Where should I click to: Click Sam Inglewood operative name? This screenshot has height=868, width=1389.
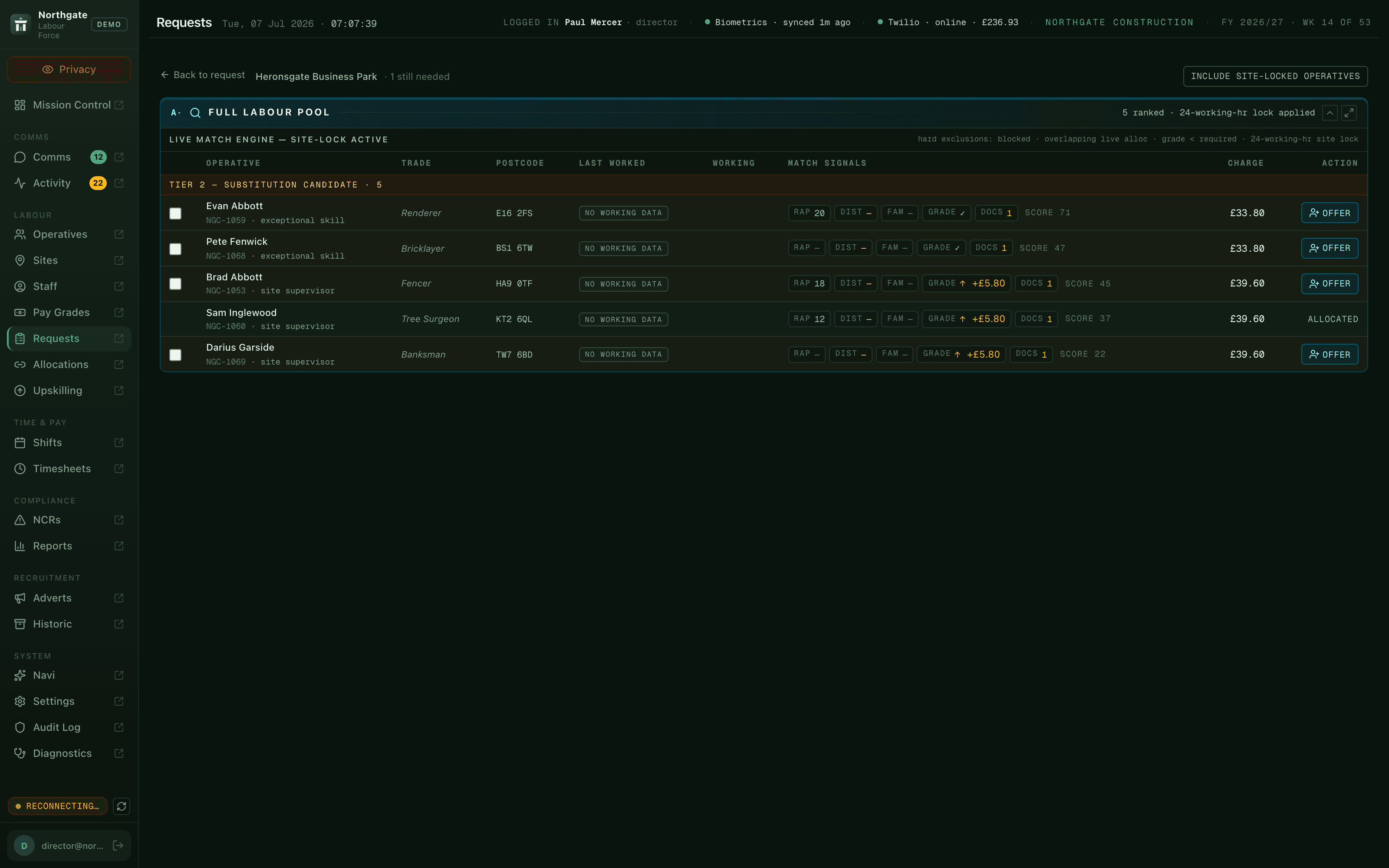241,313
